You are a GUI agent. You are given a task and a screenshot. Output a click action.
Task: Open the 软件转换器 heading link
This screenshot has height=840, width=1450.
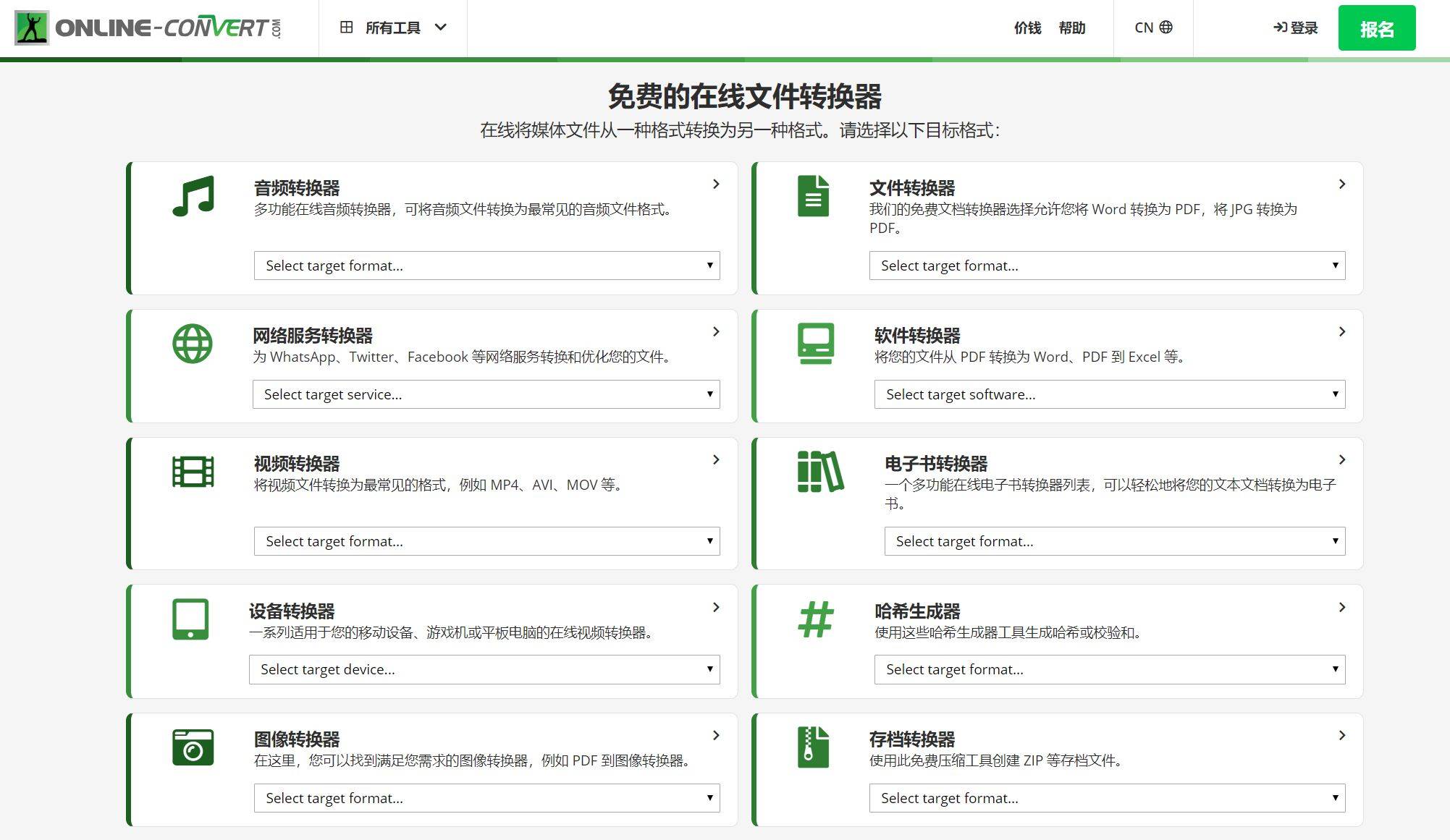click(x=917, y=336)
